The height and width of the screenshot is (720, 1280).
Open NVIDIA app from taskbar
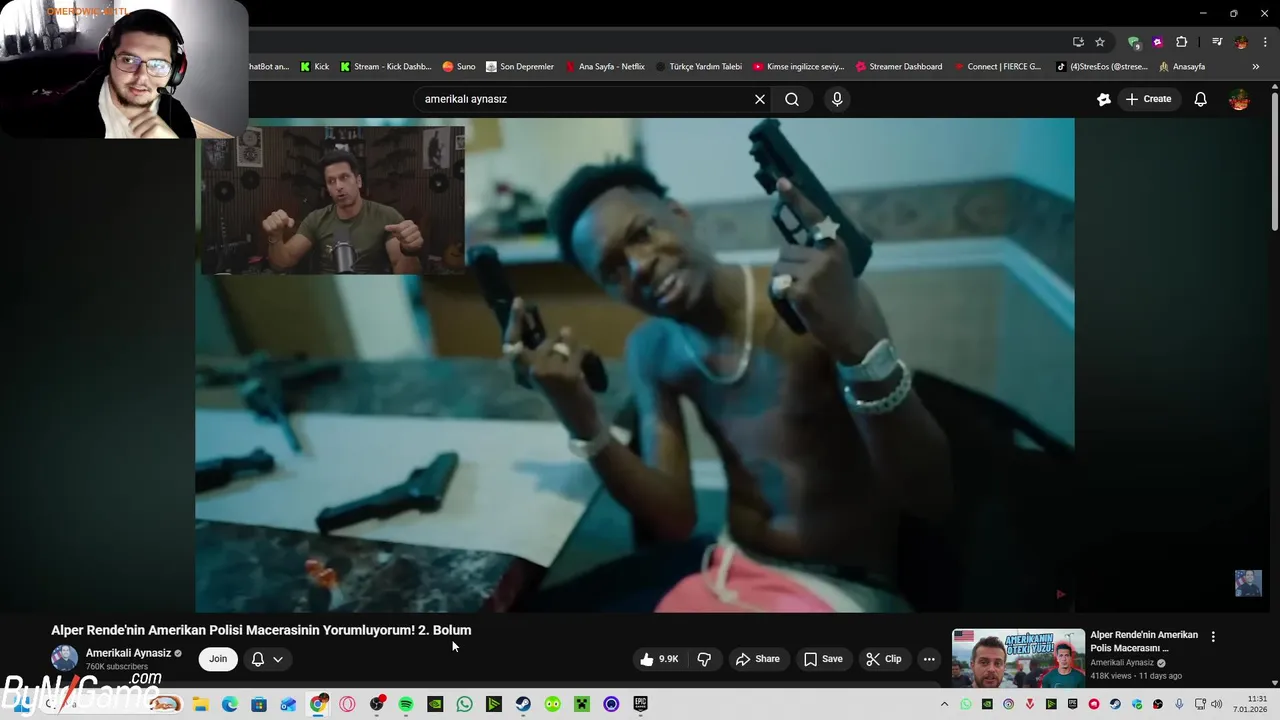tap(435, 704)
